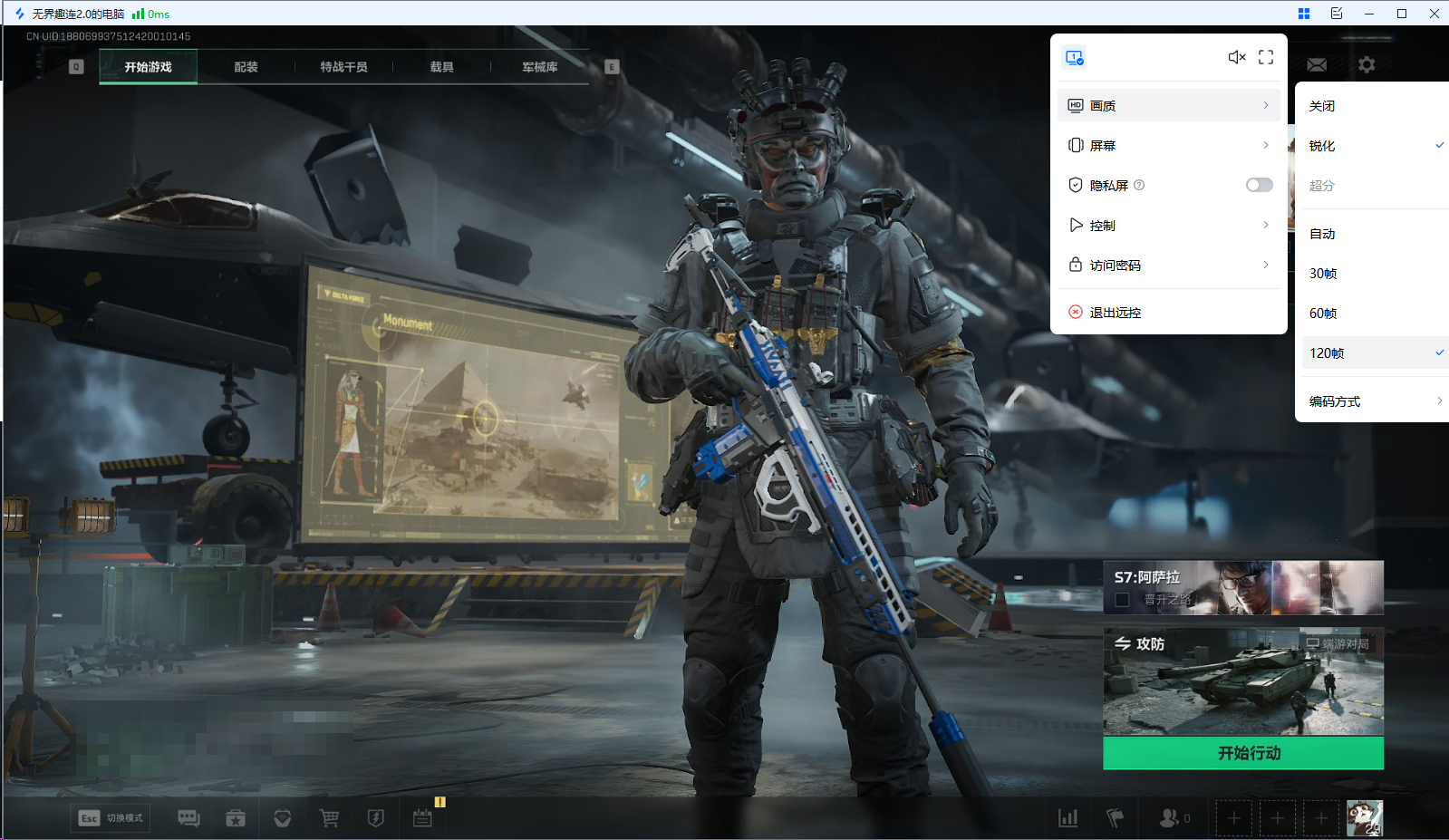Open the 特战干员 operators tab

[x=343, y=67]
